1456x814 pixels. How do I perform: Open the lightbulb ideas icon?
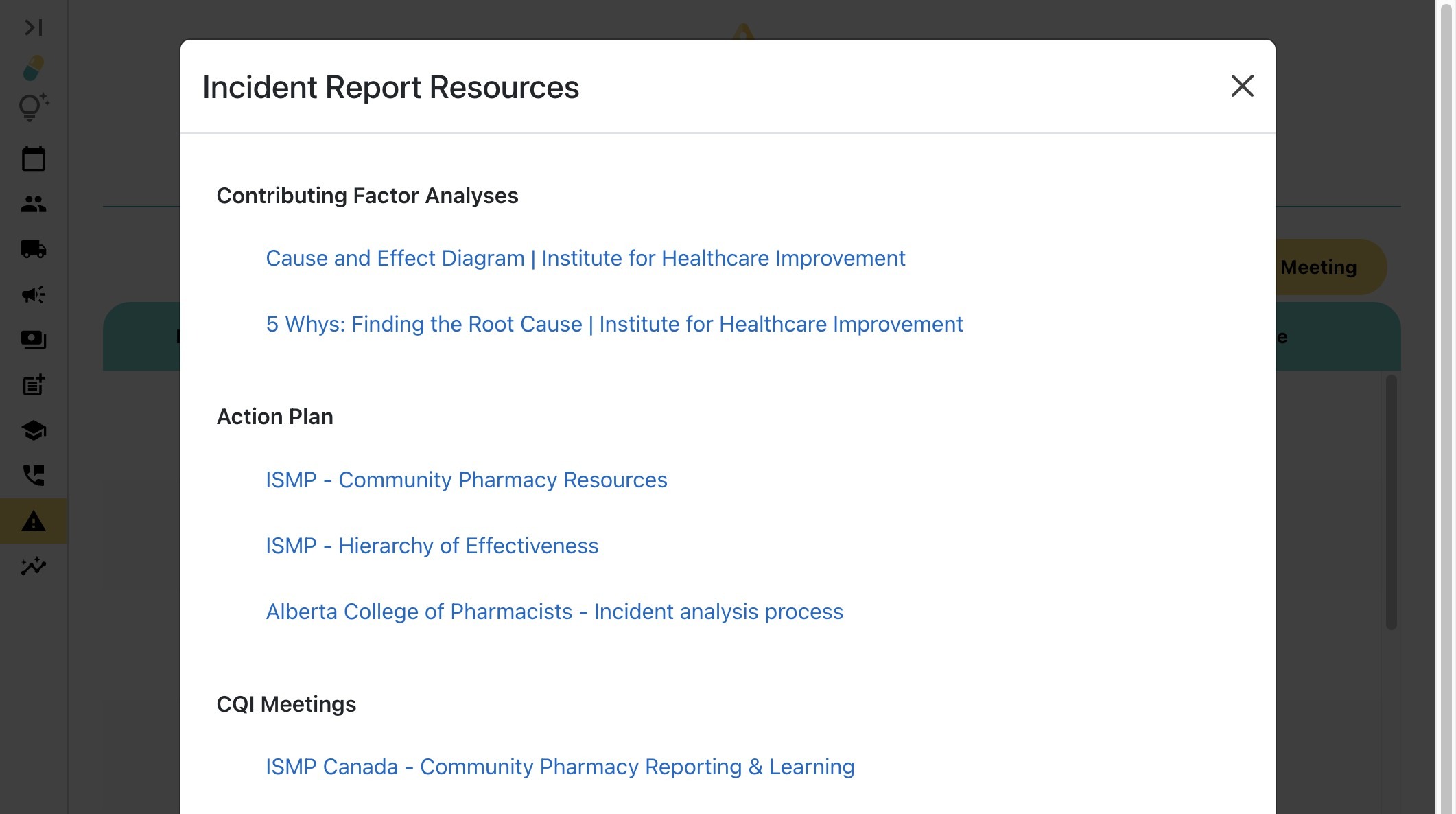(x=33, y=108)
